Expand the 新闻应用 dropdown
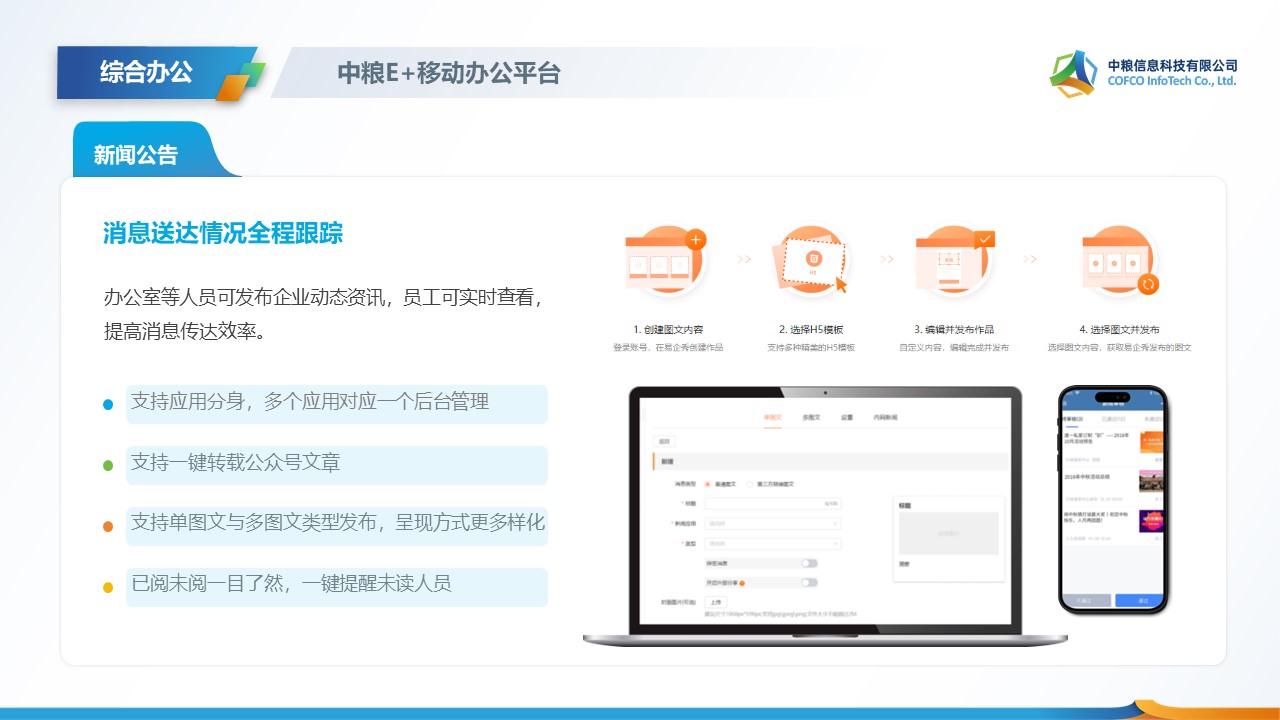This screenshot has height=720, width=1280. click(x=772, y=523)
